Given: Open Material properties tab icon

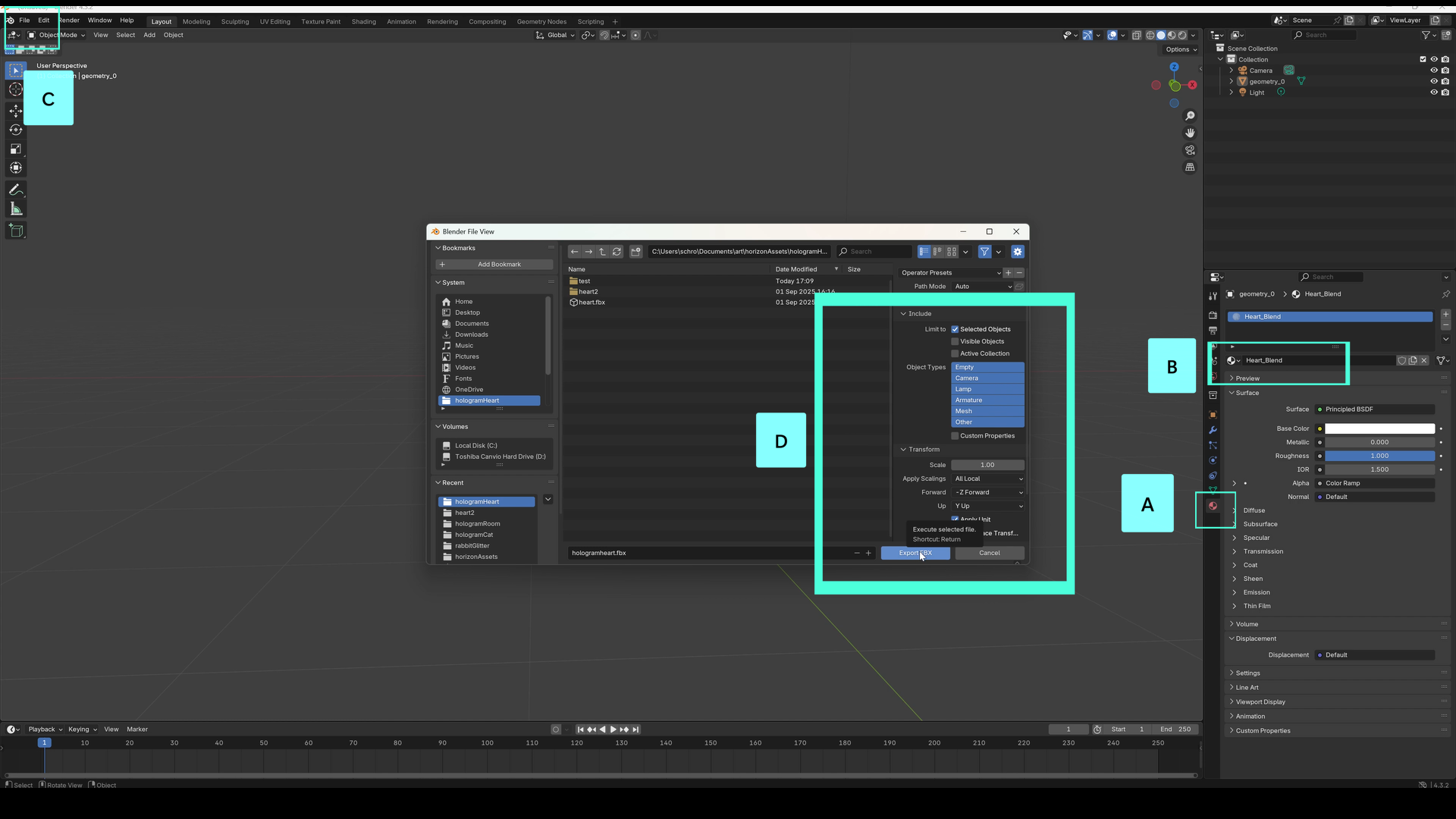Looking at the screenshot, I should coord(1213,506).
